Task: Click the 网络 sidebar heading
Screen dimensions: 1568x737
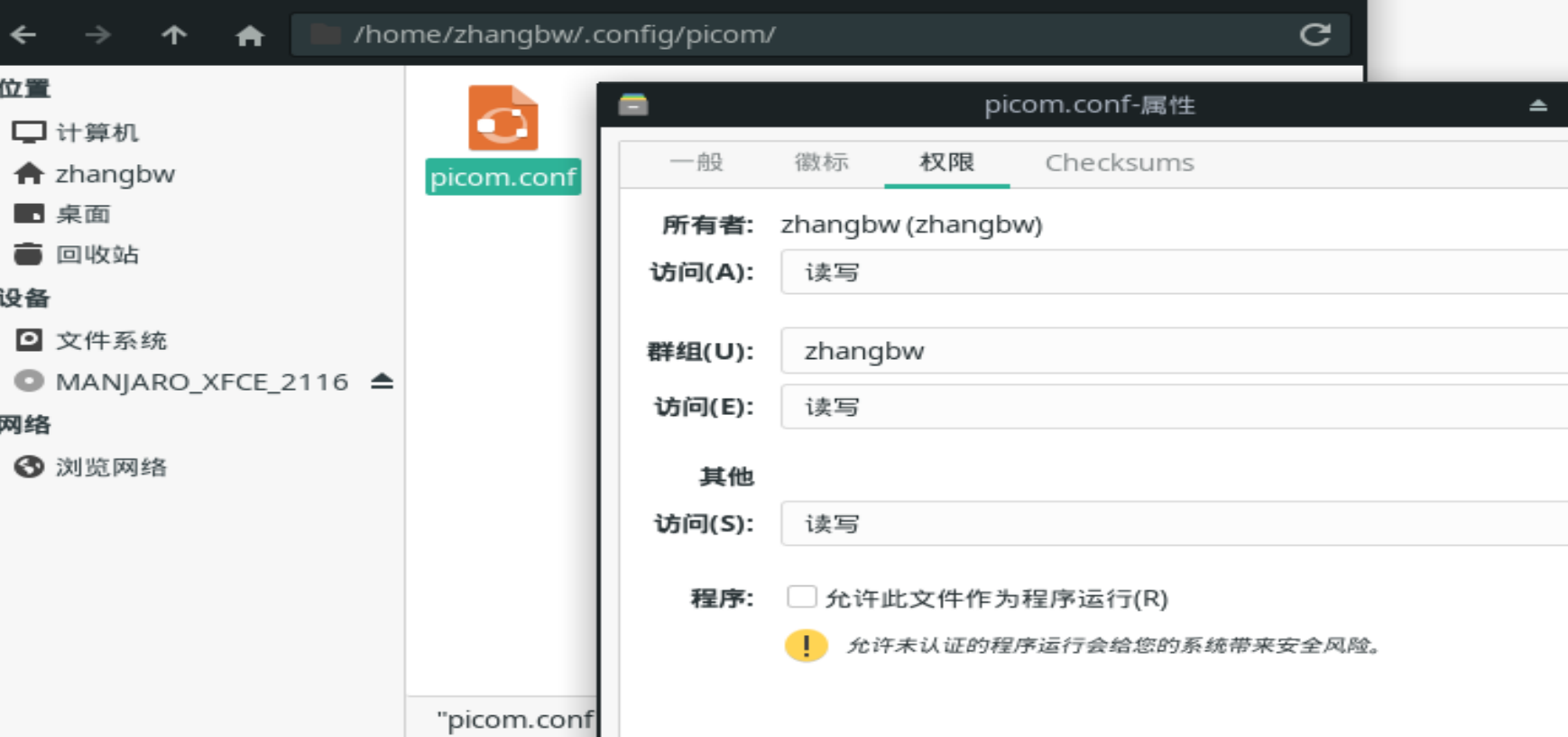Action: [x=25, y=424]
